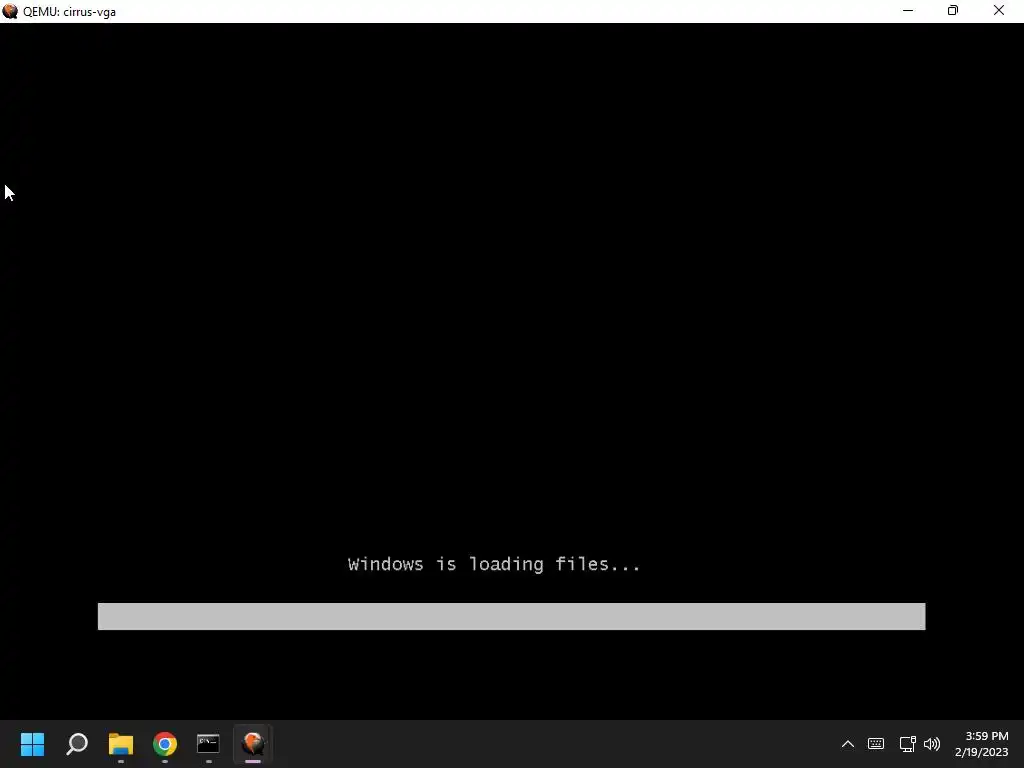
Task: Show hidden system tray icons
Action: (848, 744)
